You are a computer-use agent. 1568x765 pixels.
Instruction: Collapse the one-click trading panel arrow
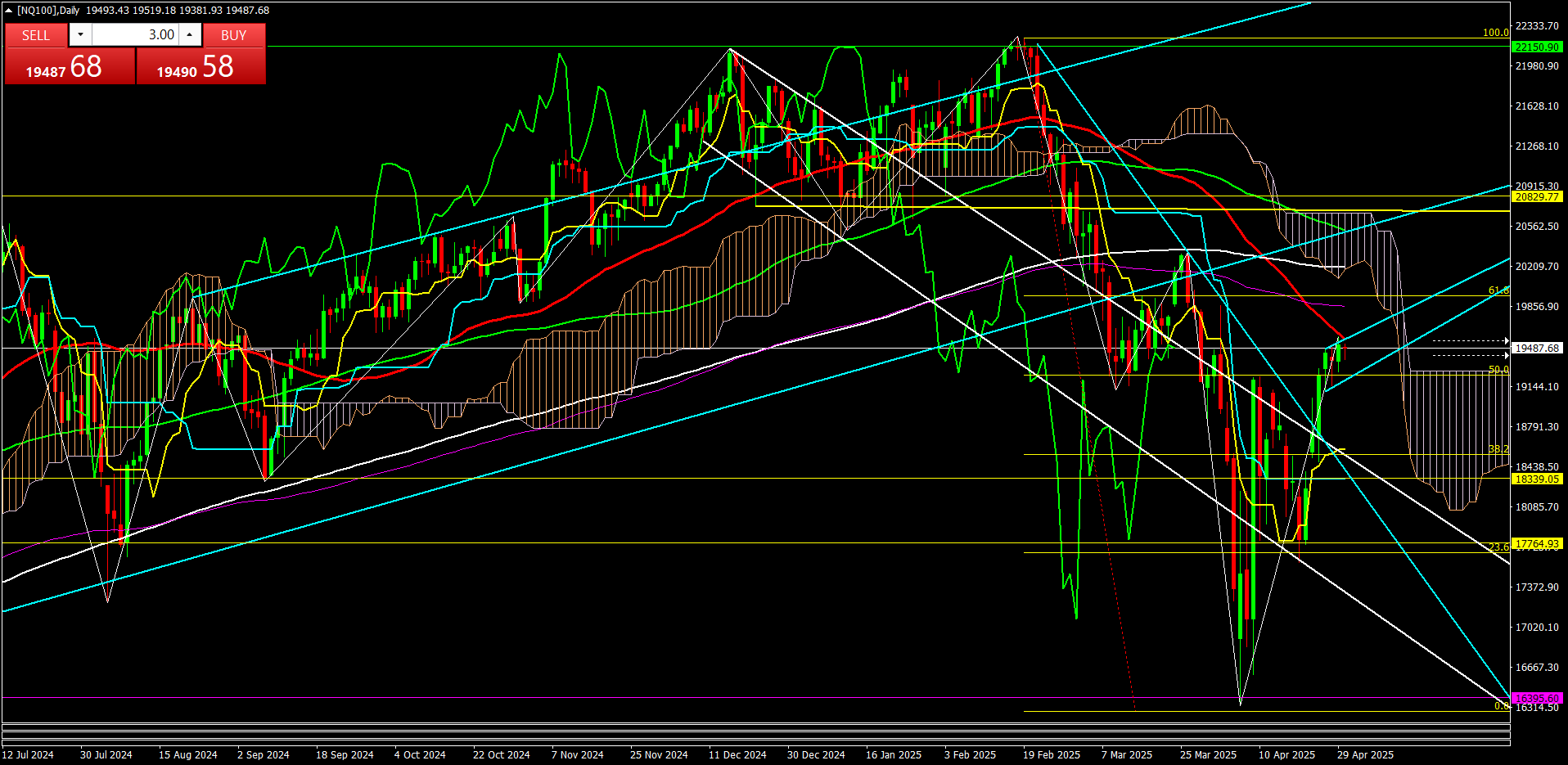coord(8,11)
